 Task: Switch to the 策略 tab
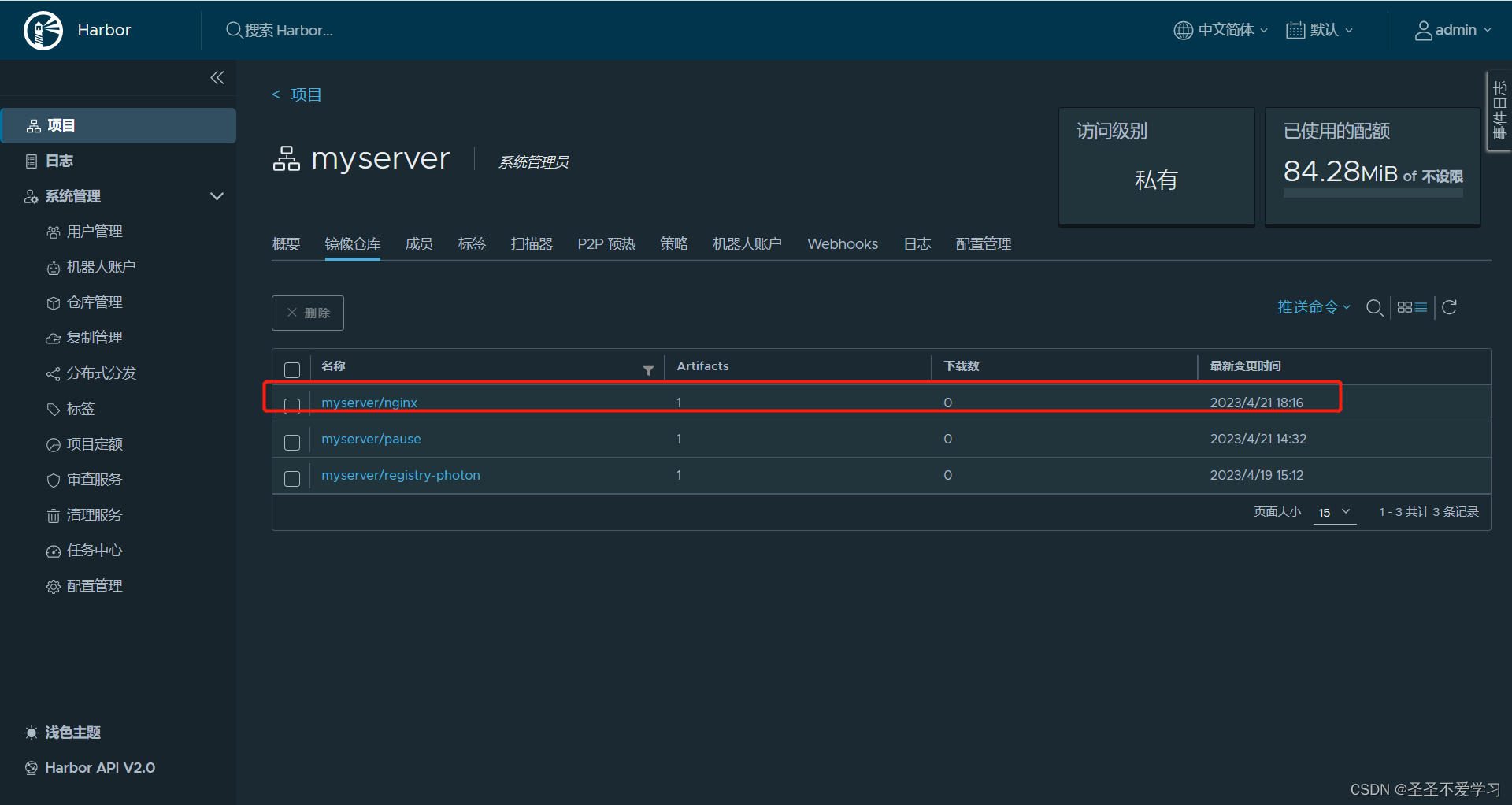[x=674, y=244]
